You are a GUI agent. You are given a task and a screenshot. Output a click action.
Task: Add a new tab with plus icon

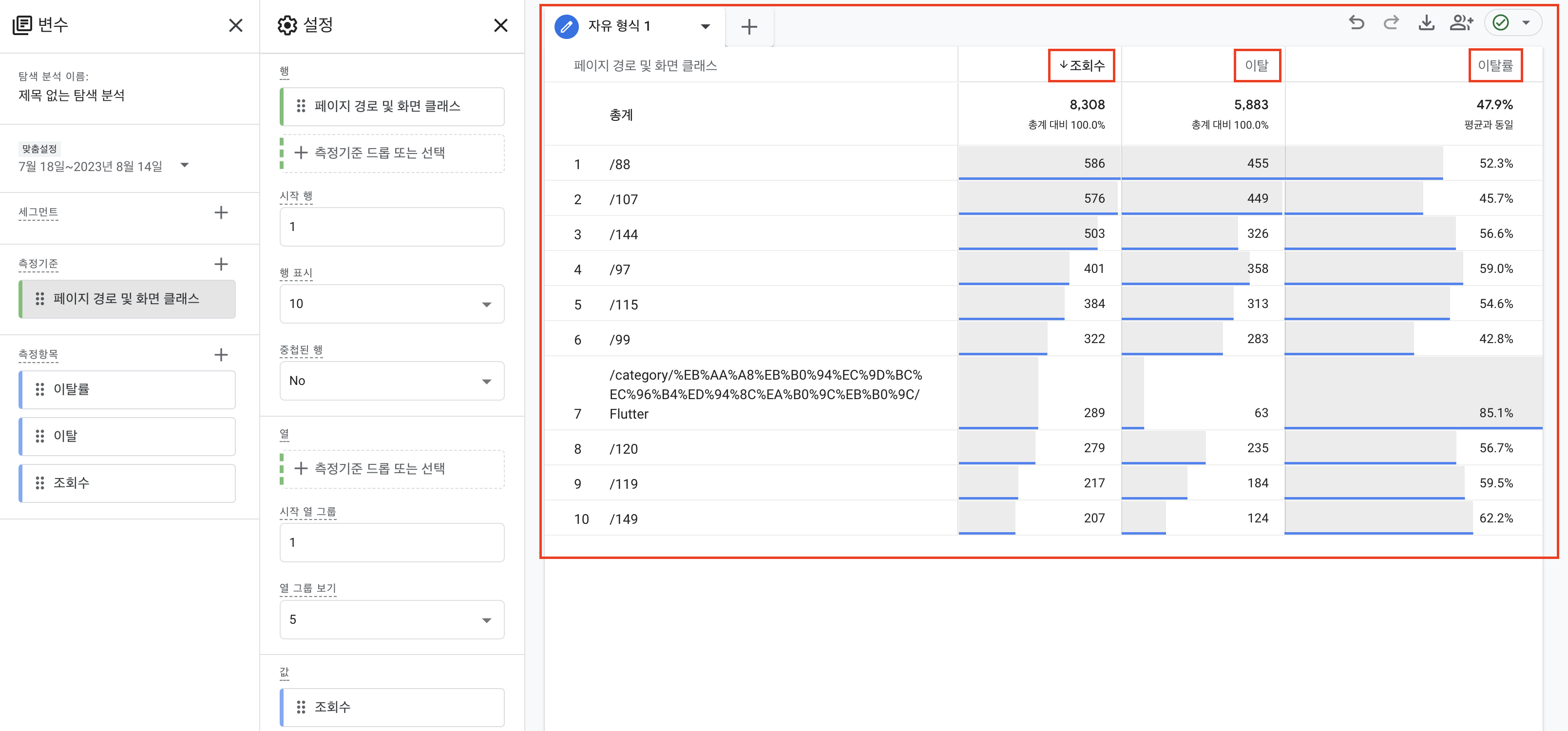pyautogui.click(x=749, y=27)
